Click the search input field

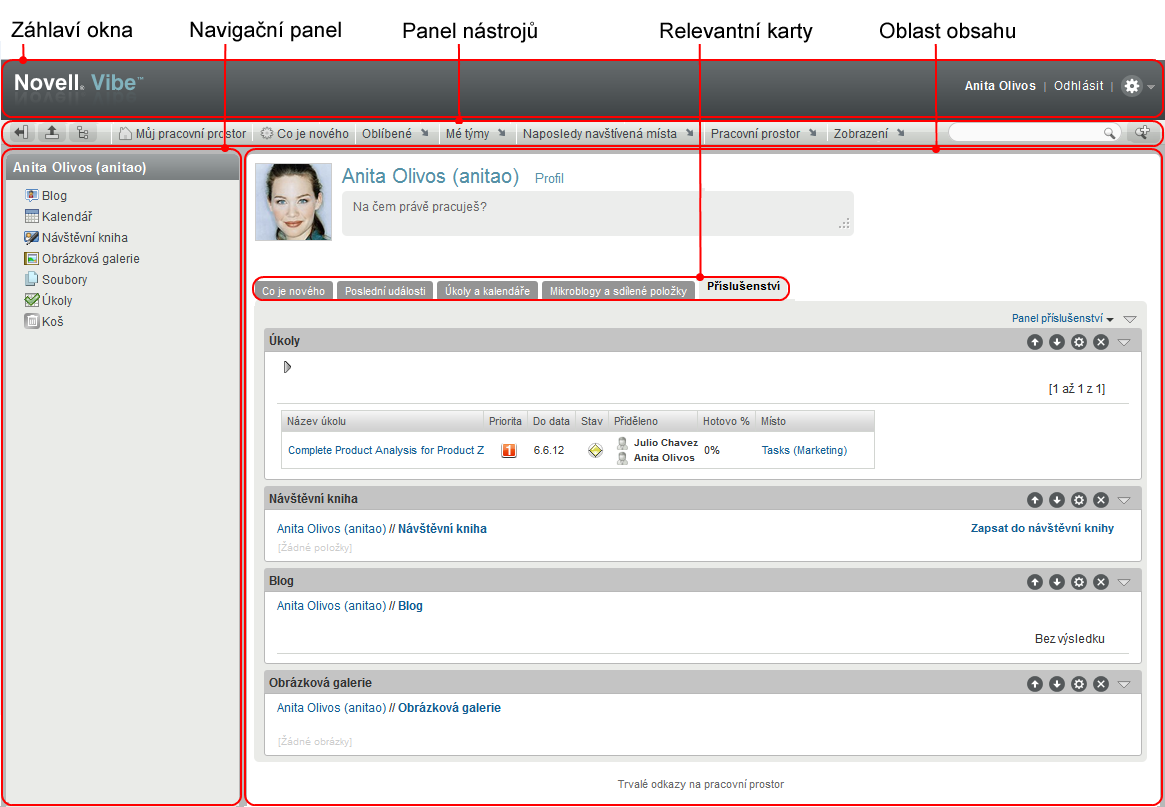(1028, 133)
